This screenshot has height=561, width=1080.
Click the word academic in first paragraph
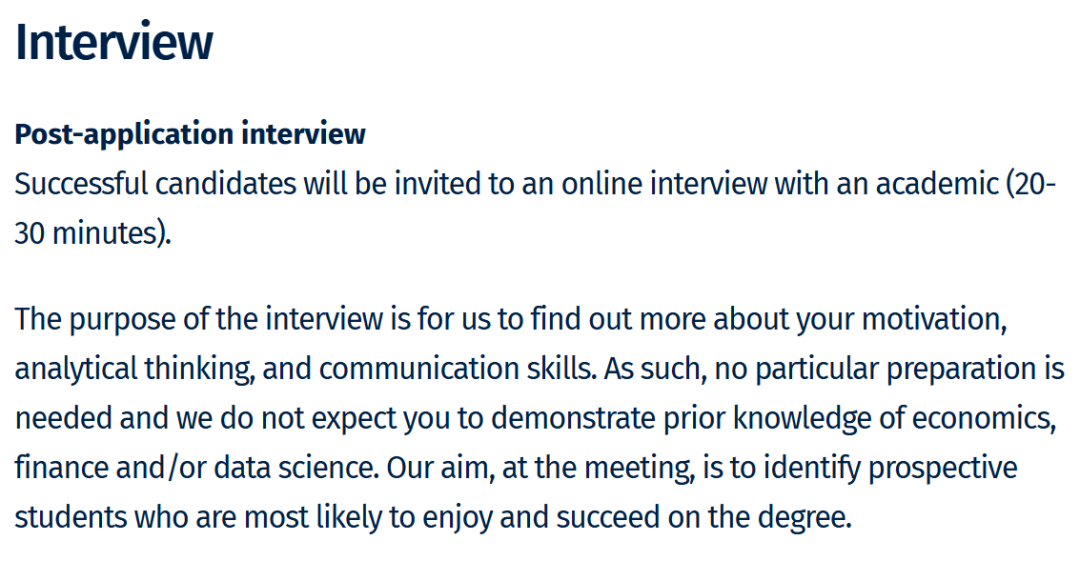937,184
